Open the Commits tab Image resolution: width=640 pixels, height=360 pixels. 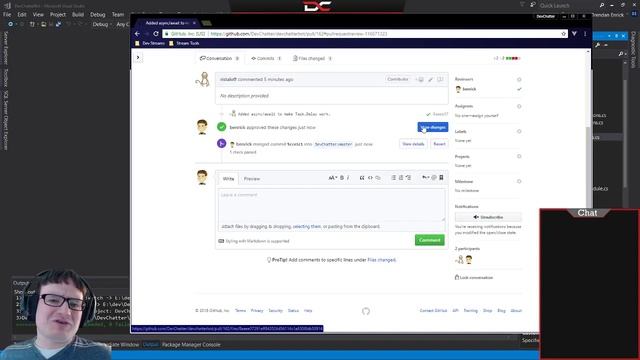click(x=266, y=58)
